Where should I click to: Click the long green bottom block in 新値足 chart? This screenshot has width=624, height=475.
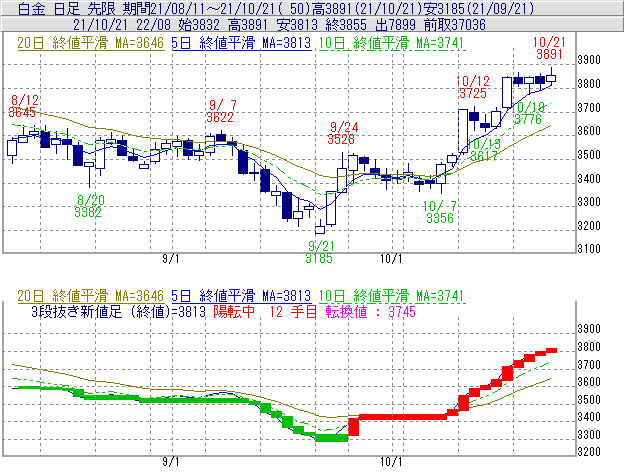332,438
